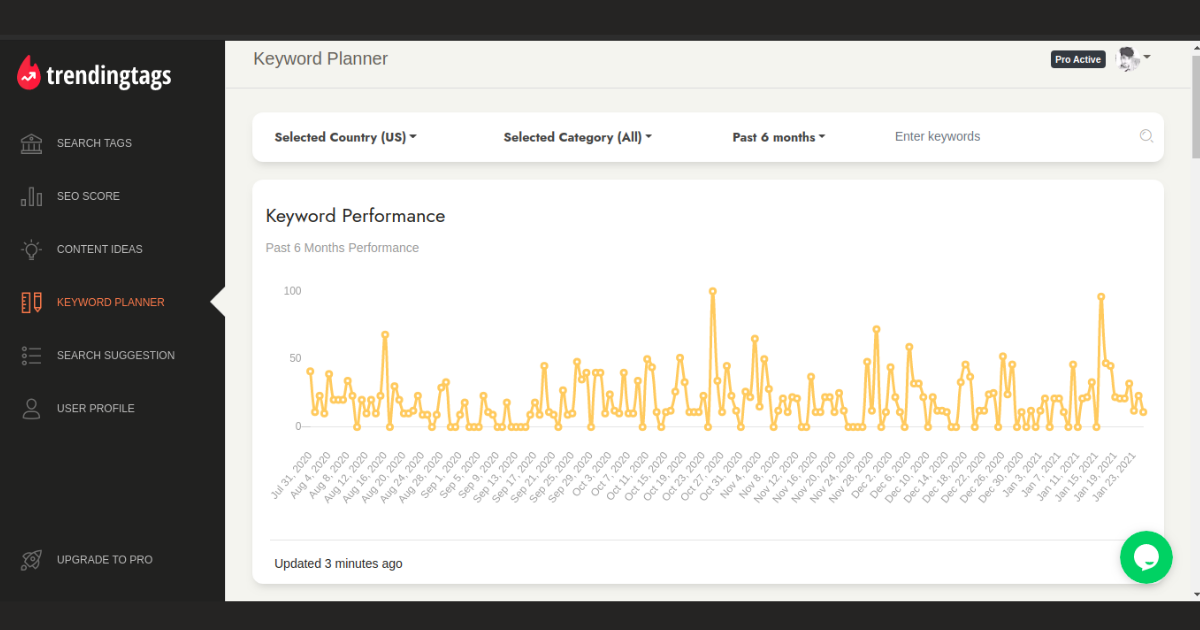Open the green chat bubble widget
This screenshot has height=630, width=1200.
[x=1146, y=557]
